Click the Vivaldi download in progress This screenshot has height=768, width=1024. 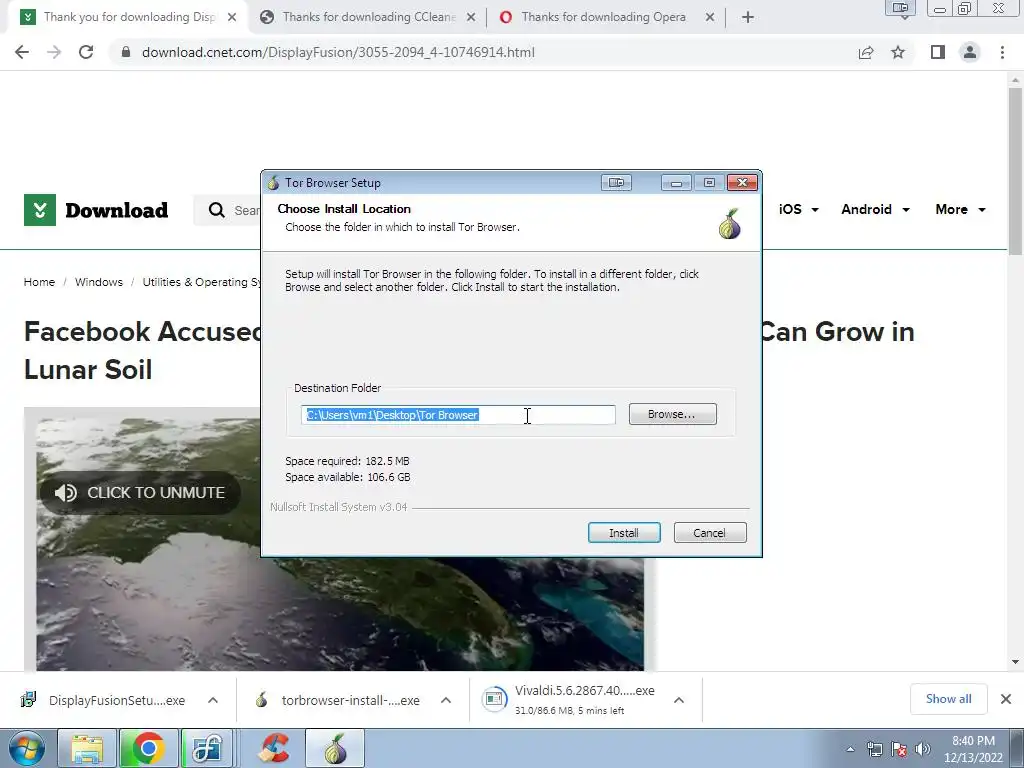(x=568, y=699)
